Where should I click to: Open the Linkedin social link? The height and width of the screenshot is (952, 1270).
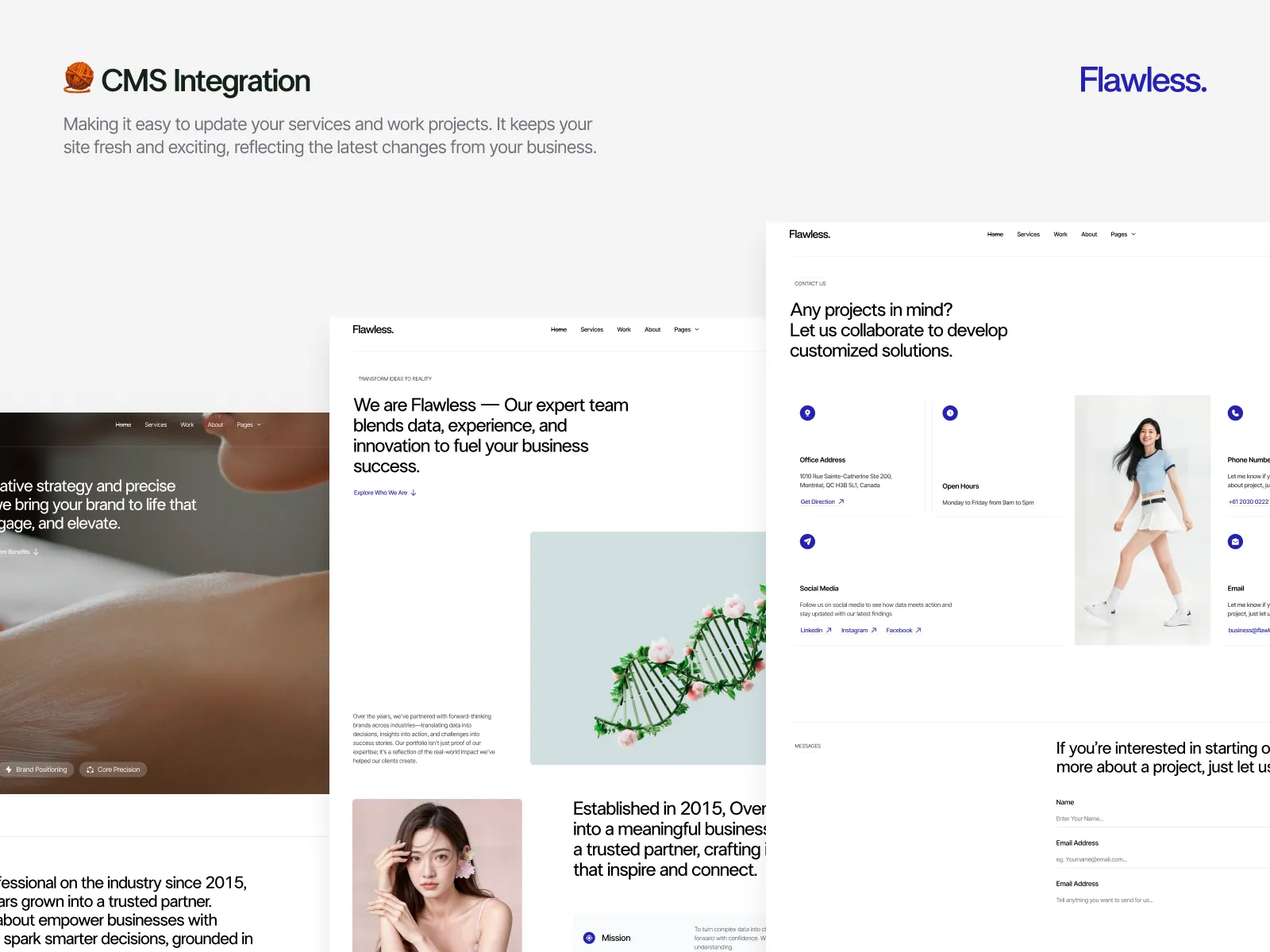(816, 630)
